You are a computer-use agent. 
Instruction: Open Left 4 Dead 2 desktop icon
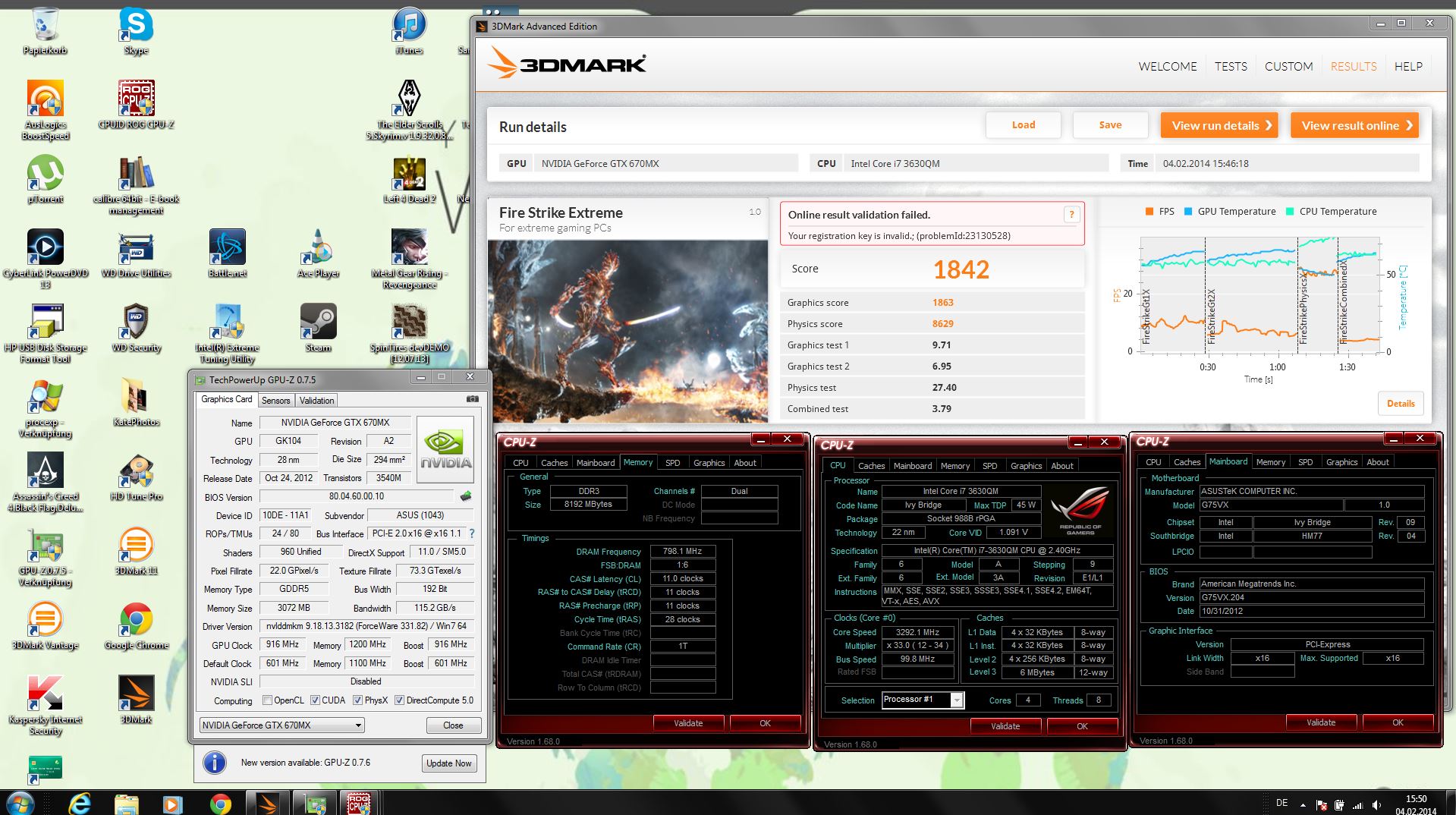[409, 179]
